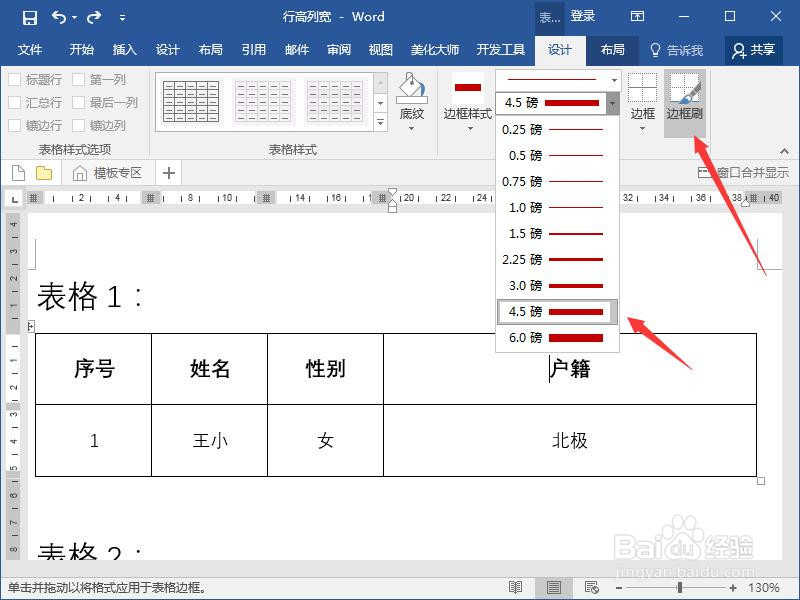Open the 审阅 ribbon tab
This screenshot has height=600, width=800.
click(339, 49)
